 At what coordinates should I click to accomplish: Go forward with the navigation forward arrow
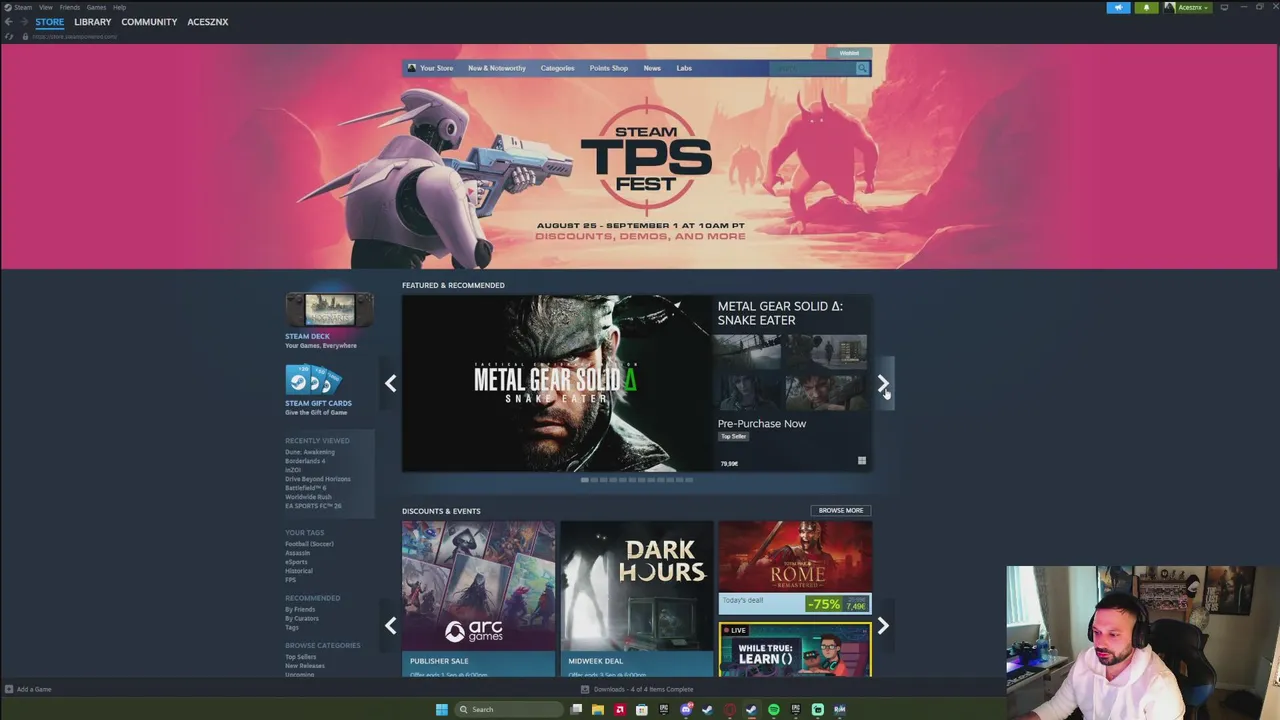pos(23,22)
